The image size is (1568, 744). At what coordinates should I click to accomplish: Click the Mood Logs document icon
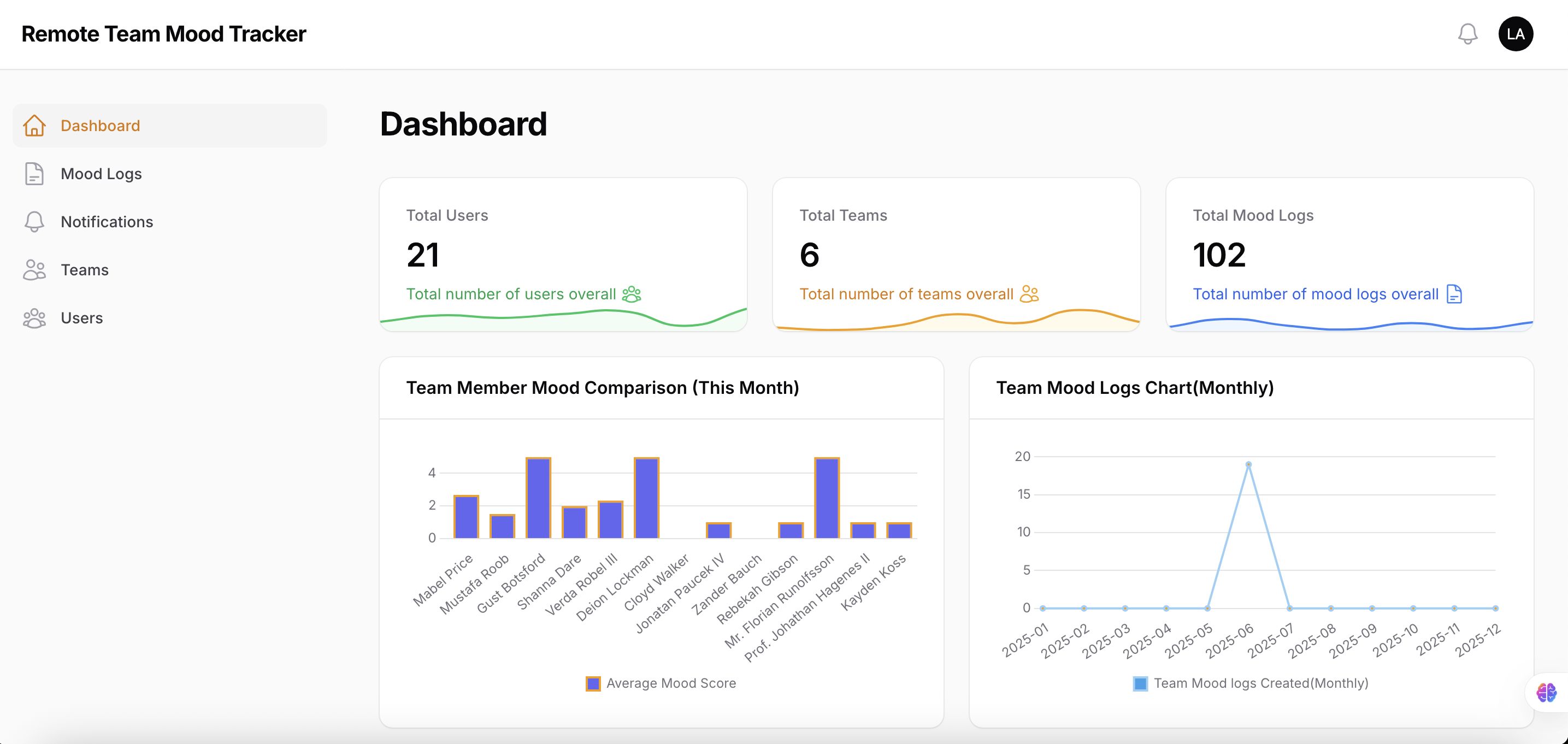coord(34,174)
